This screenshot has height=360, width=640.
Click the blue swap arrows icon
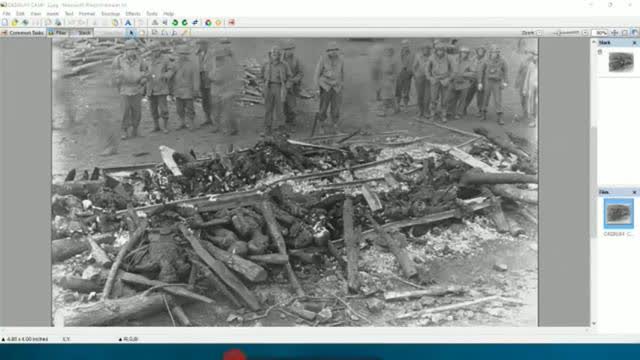click(x=195, y=22)
